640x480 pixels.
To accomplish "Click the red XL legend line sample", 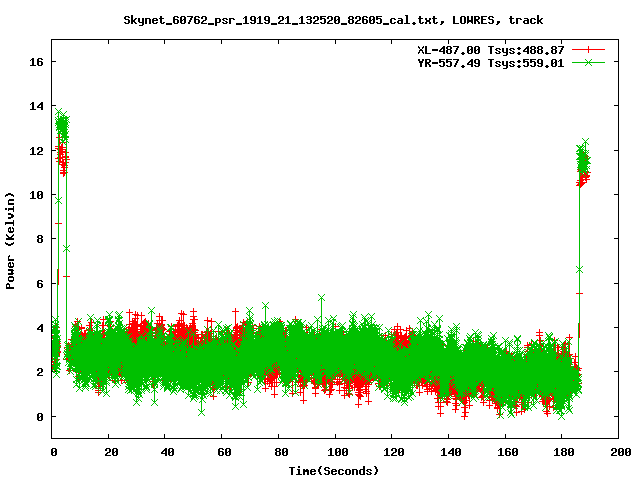I will [588, 50].
